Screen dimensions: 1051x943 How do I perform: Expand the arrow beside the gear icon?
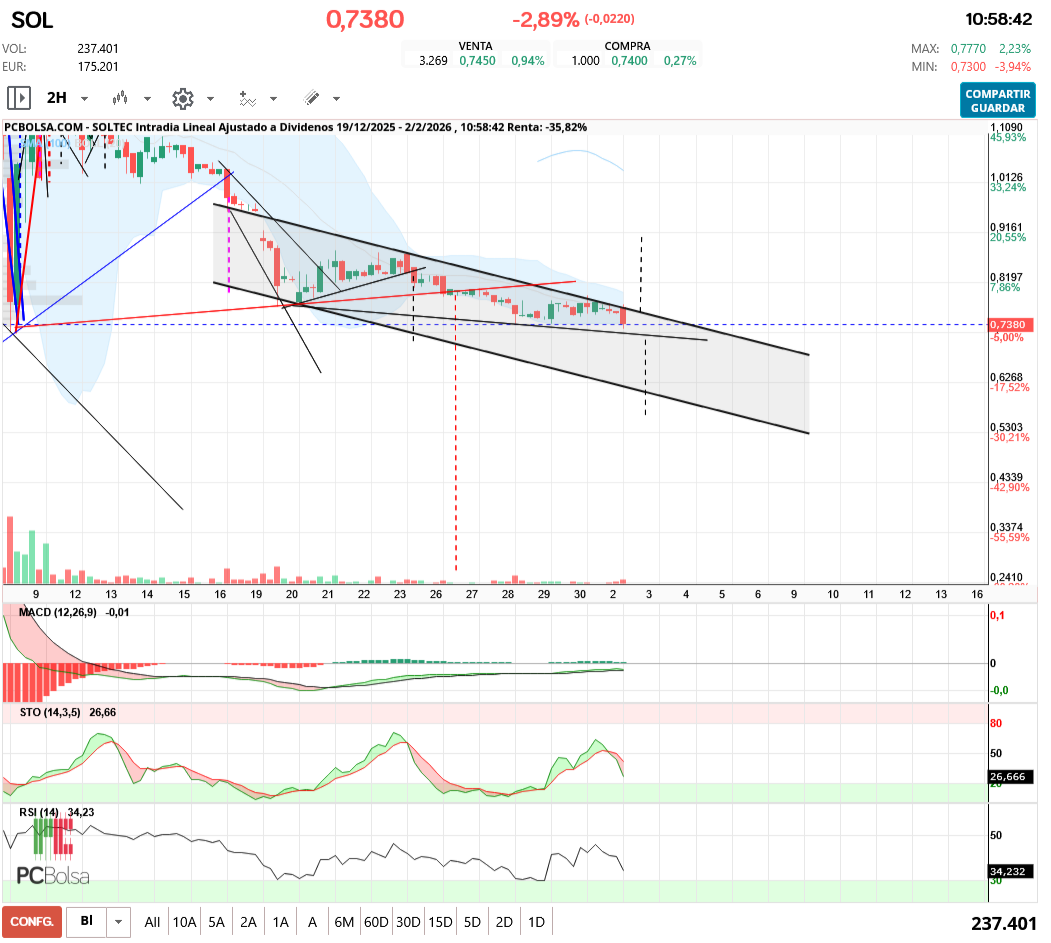click(x=210, y=99)
